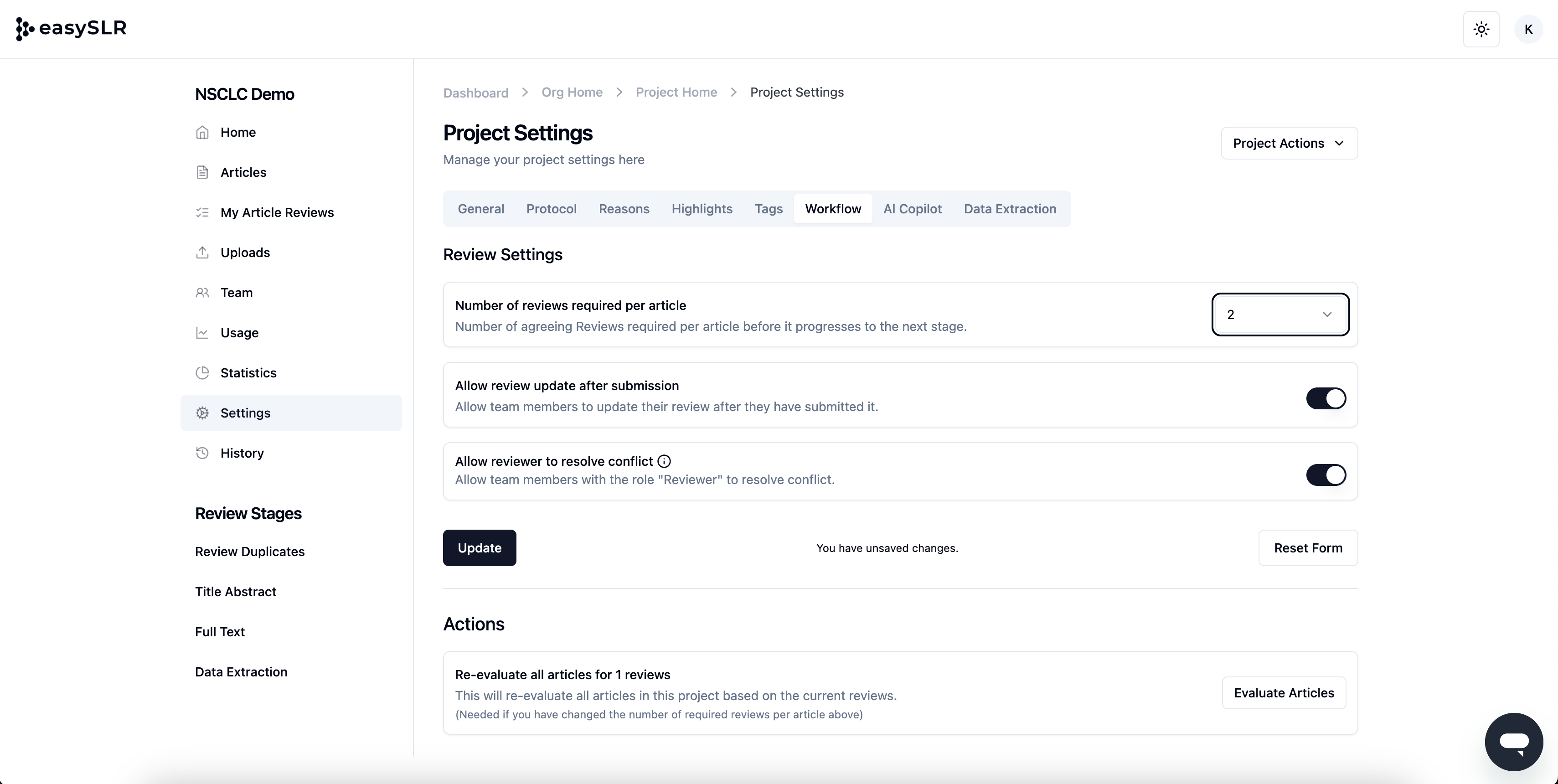Go to Uploads page
The image size is (1558, 784).
(291, 252)
